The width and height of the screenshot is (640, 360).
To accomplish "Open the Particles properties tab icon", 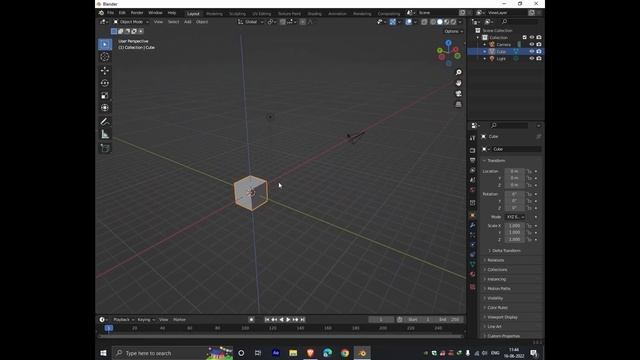I will [x=473, y=235].
